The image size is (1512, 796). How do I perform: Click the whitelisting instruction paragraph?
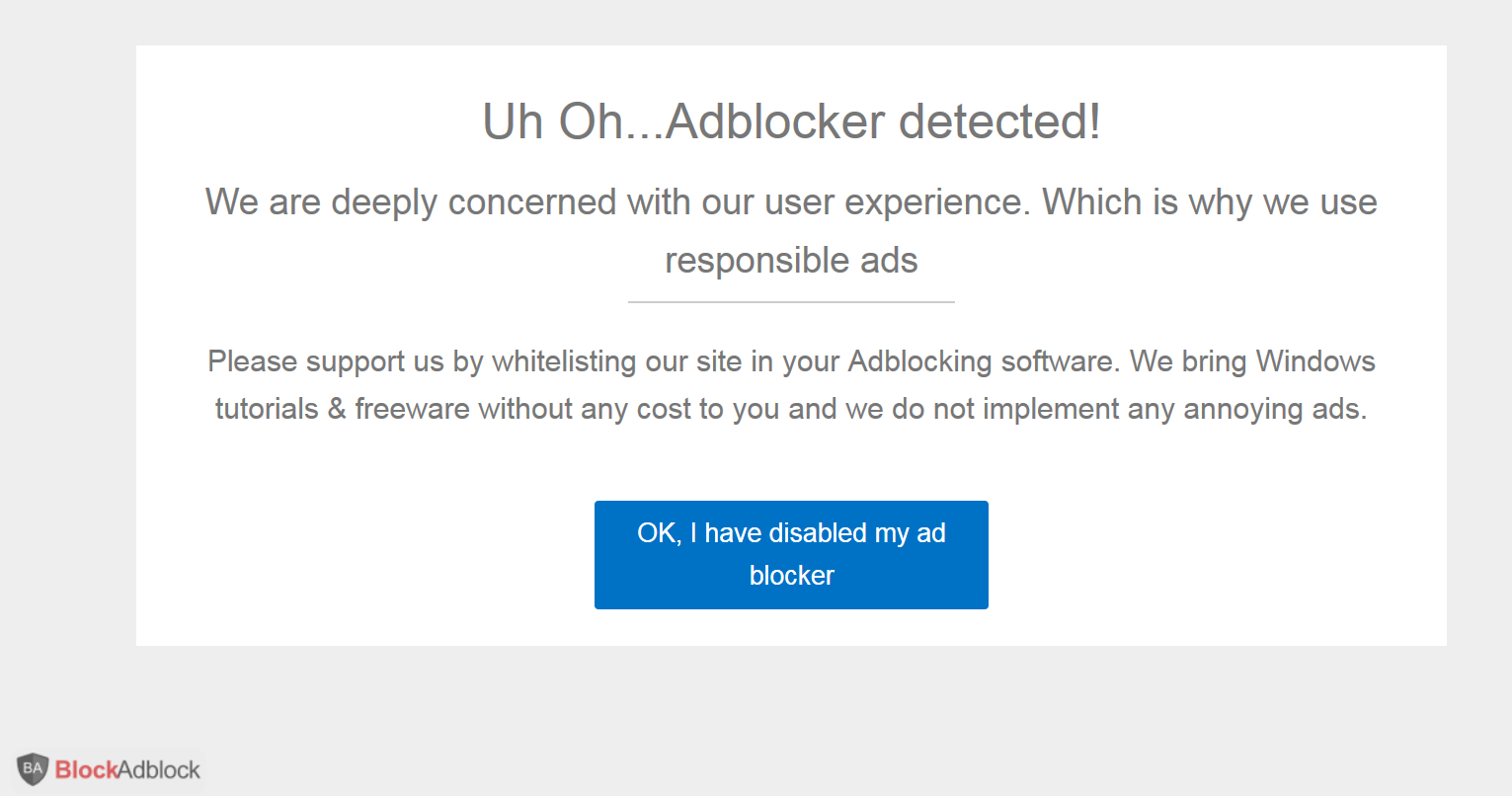(790, 384)
